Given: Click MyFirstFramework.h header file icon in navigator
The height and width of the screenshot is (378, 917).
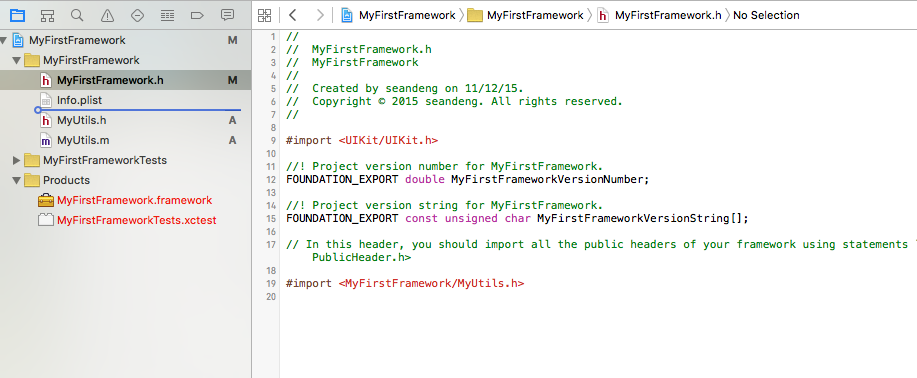Looking at the screenshot, I should tap(46, 80).
